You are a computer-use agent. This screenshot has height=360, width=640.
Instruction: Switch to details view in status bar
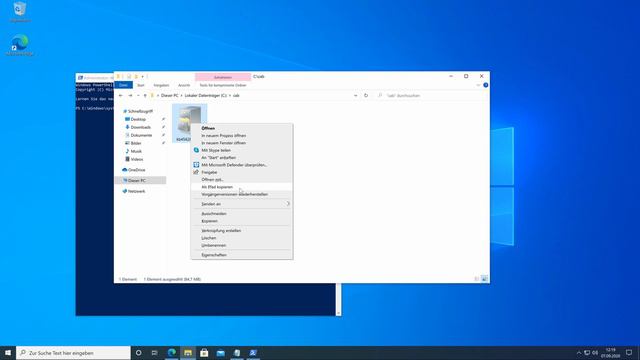[477, 279]
